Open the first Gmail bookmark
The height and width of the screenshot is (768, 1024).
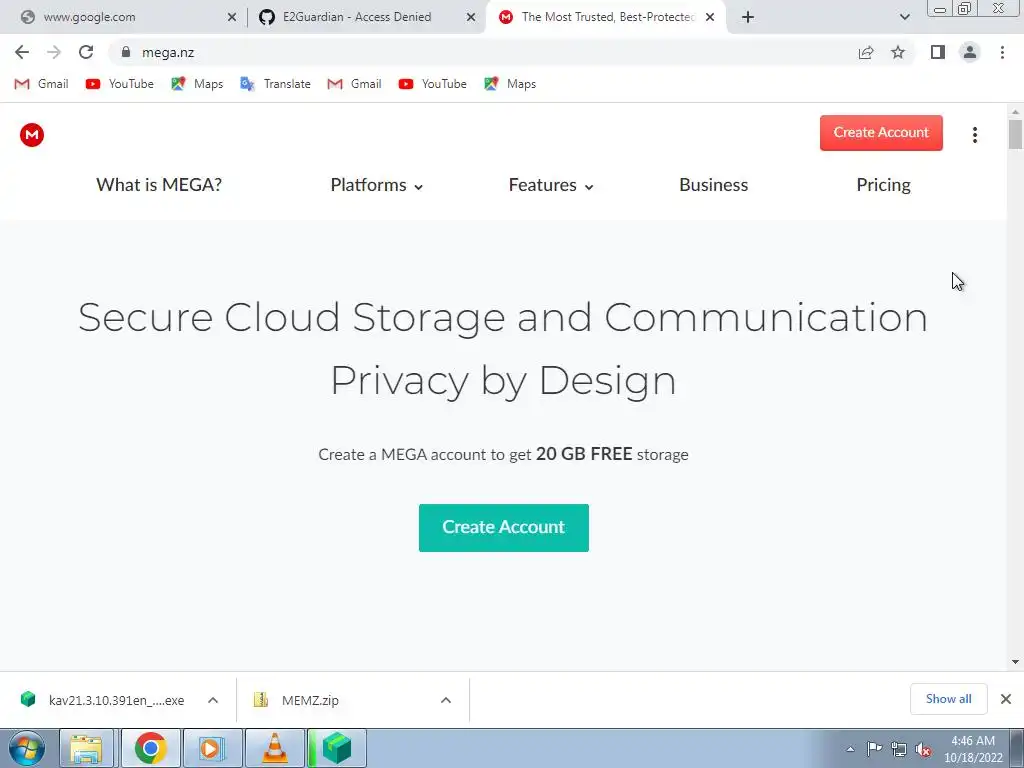click(x=41, y=84)
